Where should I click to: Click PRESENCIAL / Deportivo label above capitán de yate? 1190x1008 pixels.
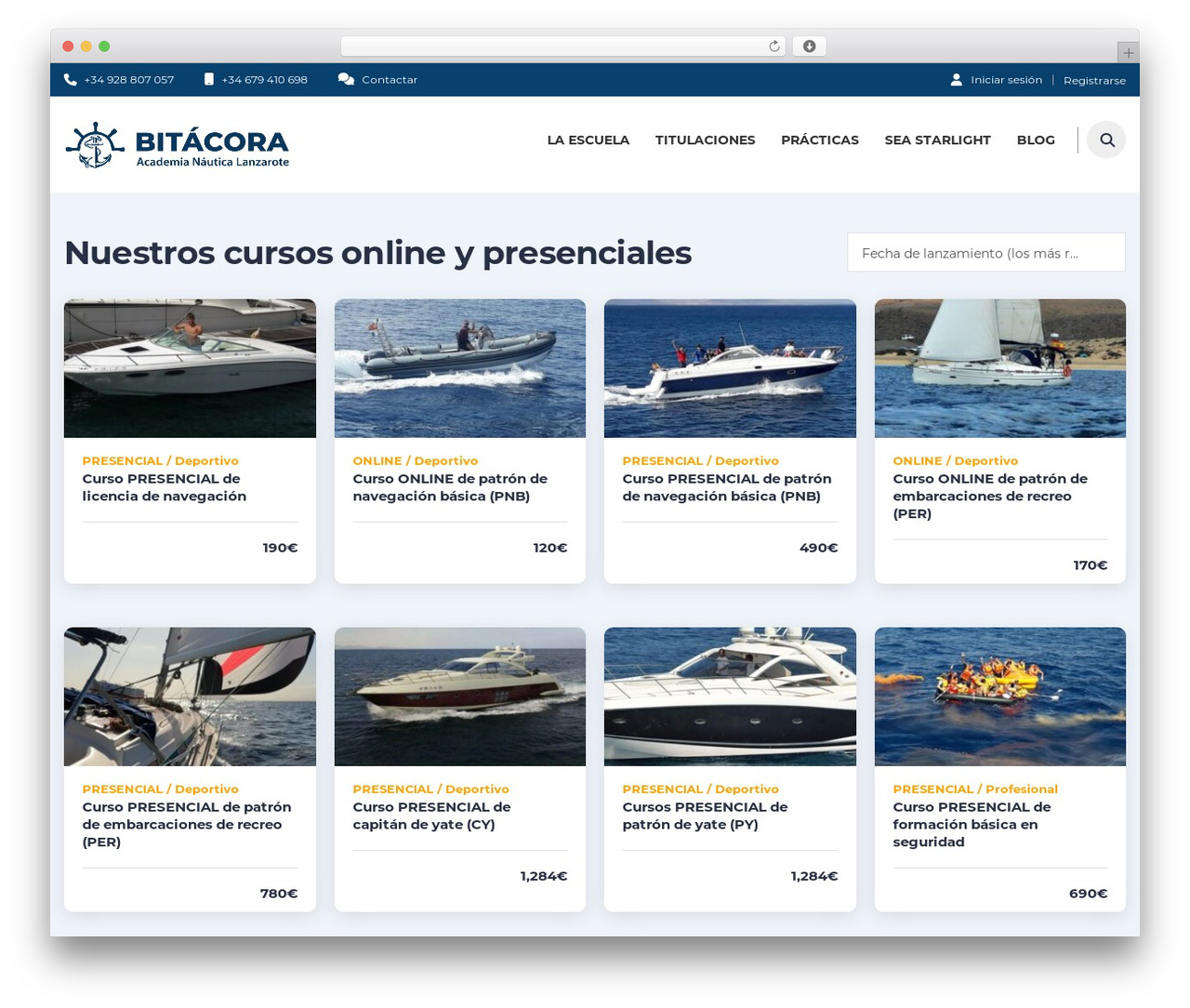click(x=430, y=789)
